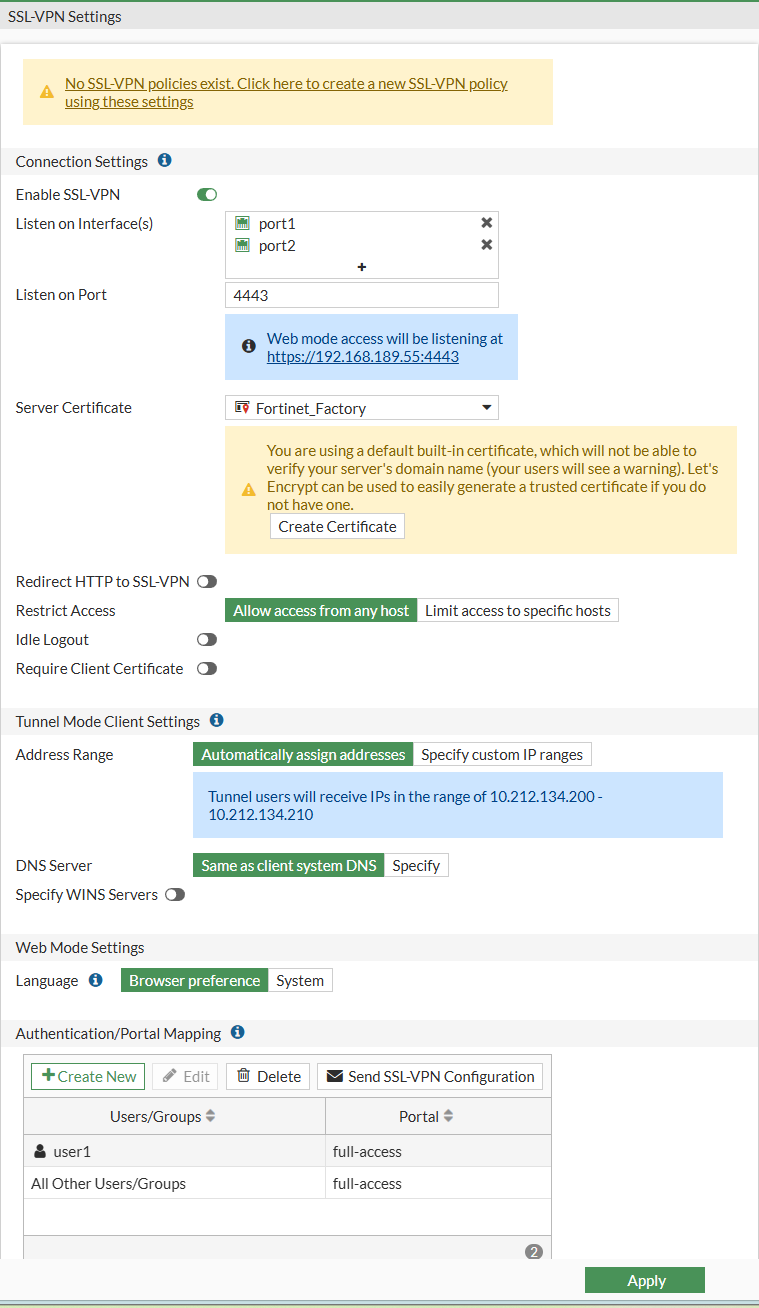Remove port1 from listen interfaces
The height and width of the screenshot is (1308, 759).
pos(487,223)
